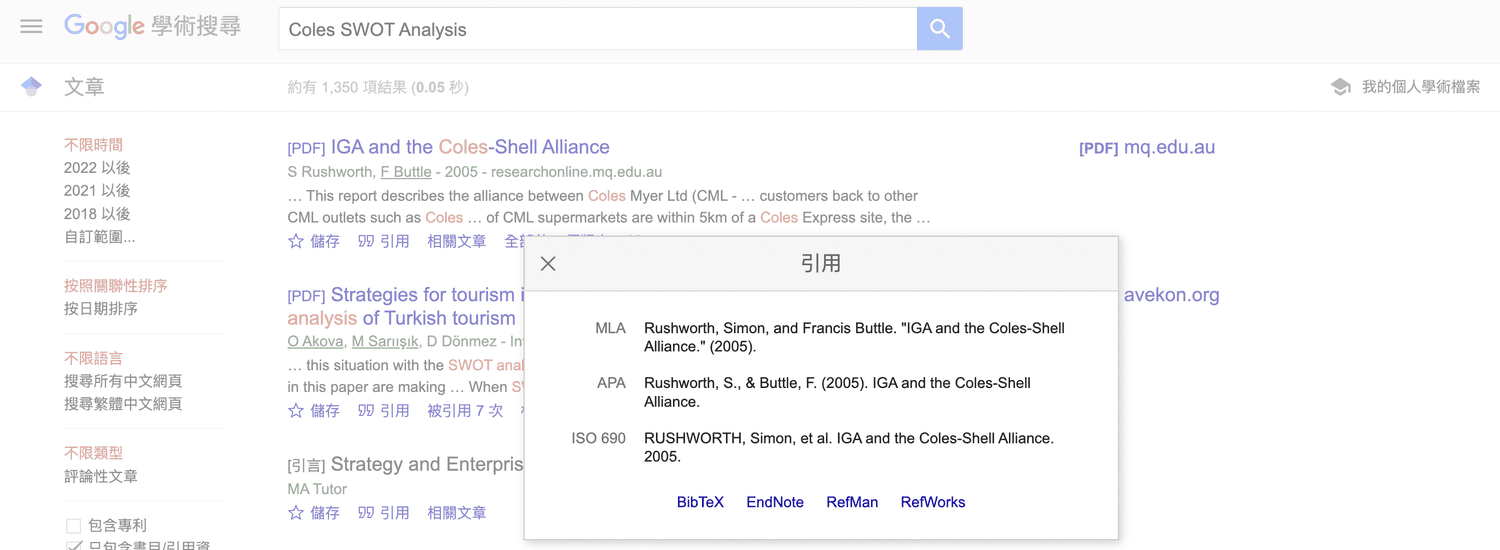Filter results to 2022 以後

click(97, 168)
